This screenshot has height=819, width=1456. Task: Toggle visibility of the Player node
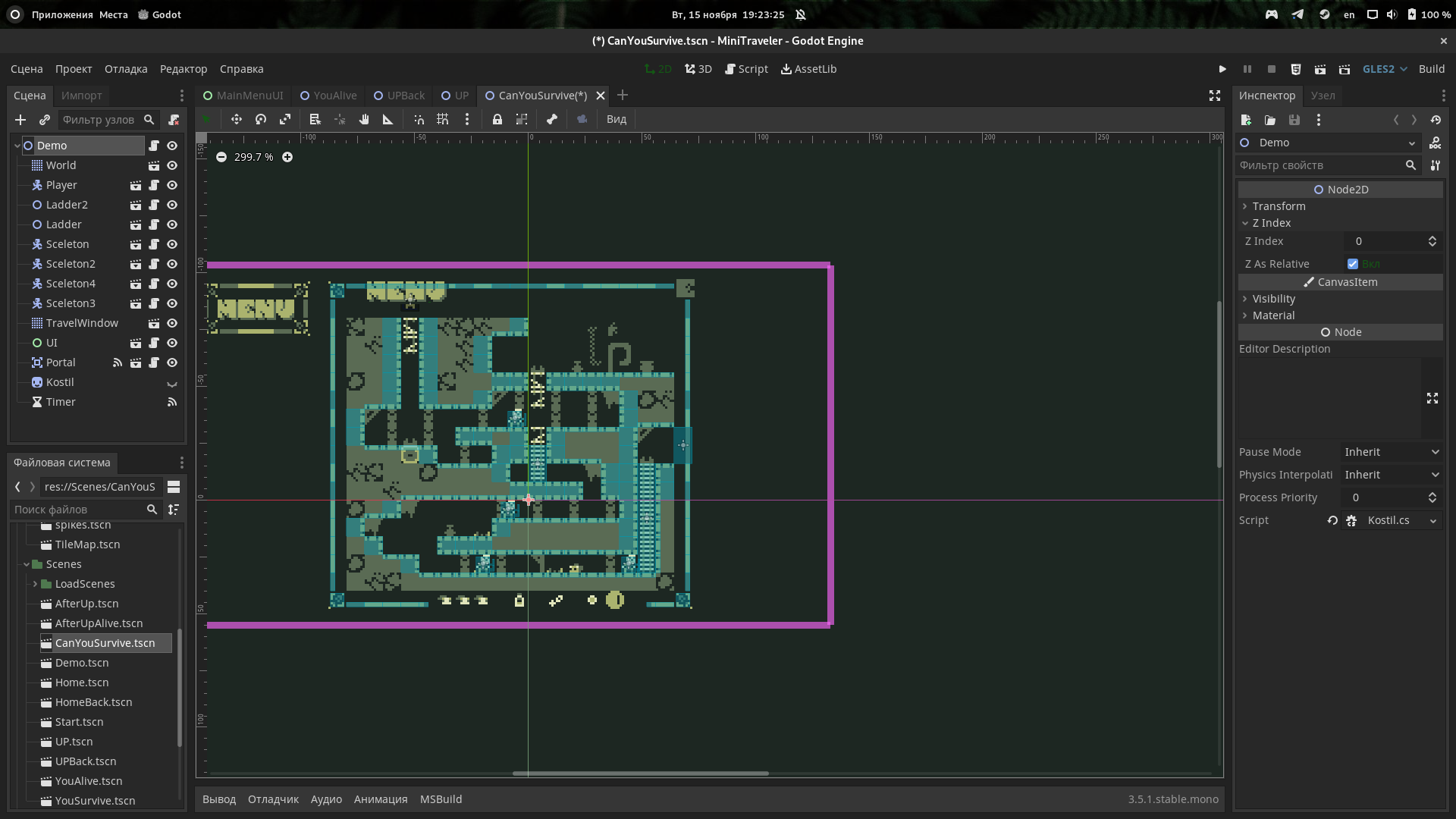[x=172, y=185]
